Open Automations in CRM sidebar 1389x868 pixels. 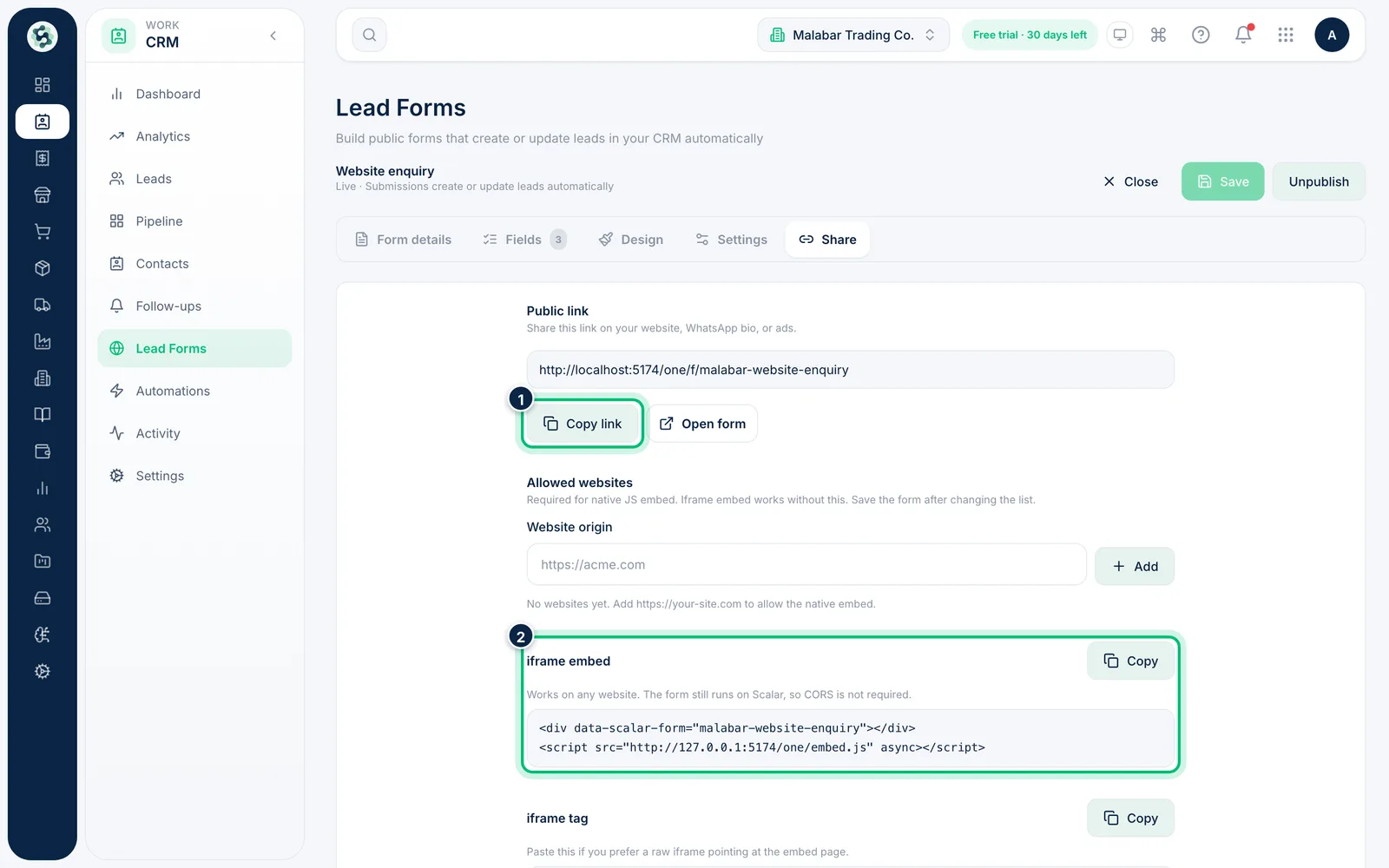(x=194, y=391)
